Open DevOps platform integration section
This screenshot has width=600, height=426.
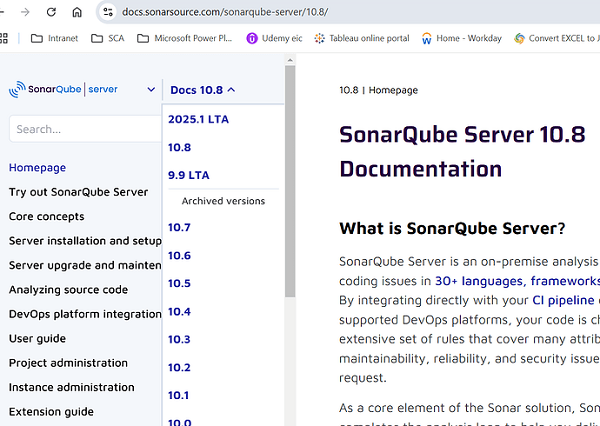tap(85, 314)
